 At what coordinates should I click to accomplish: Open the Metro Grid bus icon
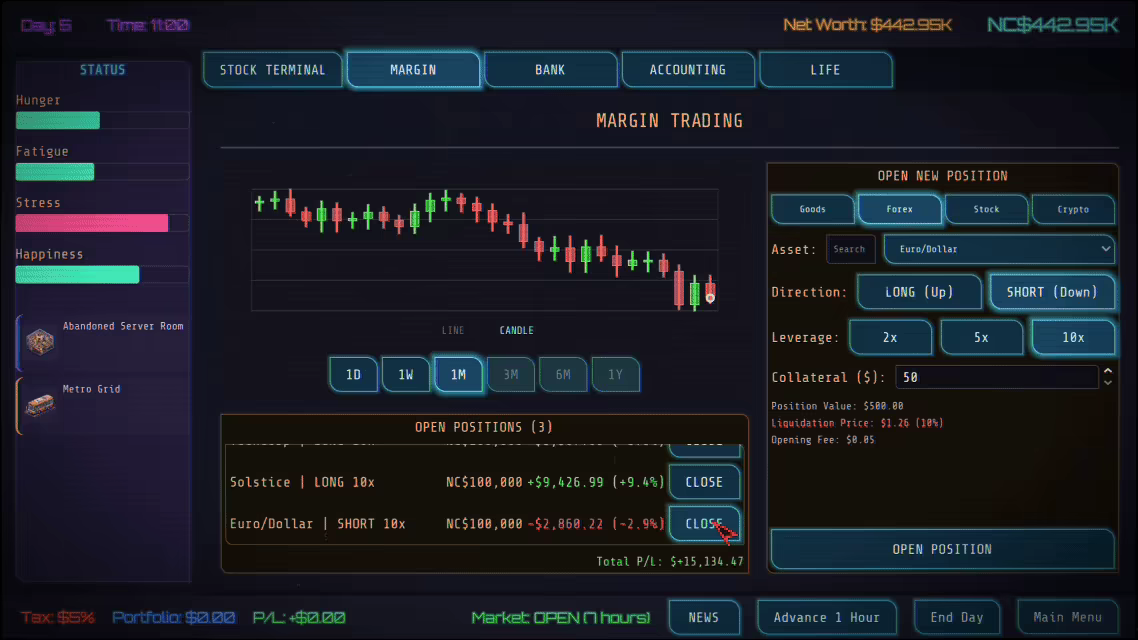tap(40, 404)
